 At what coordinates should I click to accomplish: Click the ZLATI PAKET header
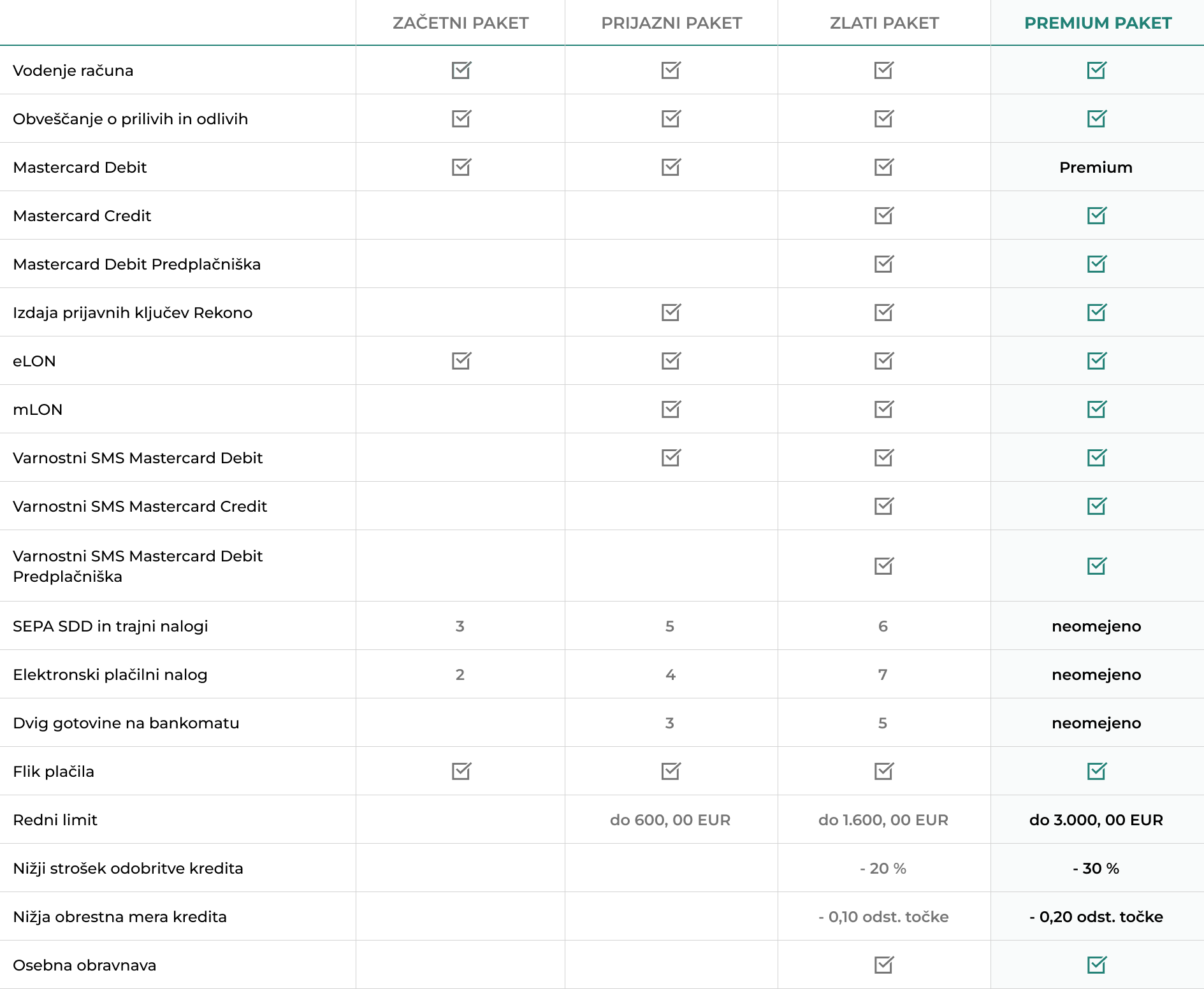(x=884, y=23)
